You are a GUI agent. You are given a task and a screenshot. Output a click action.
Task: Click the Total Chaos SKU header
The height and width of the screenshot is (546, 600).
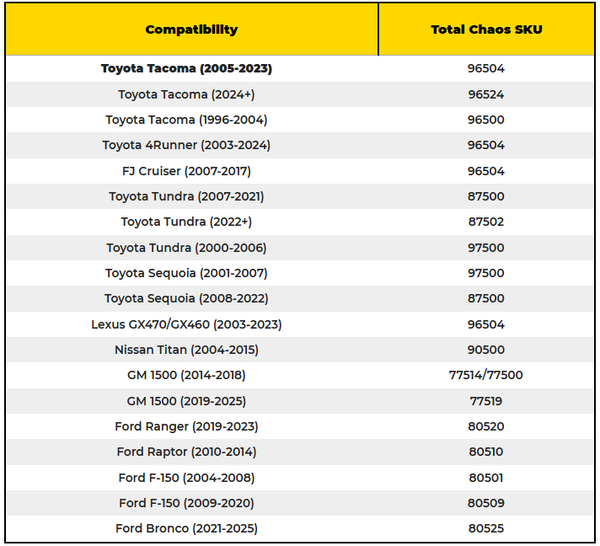click(x=486, y=29)
